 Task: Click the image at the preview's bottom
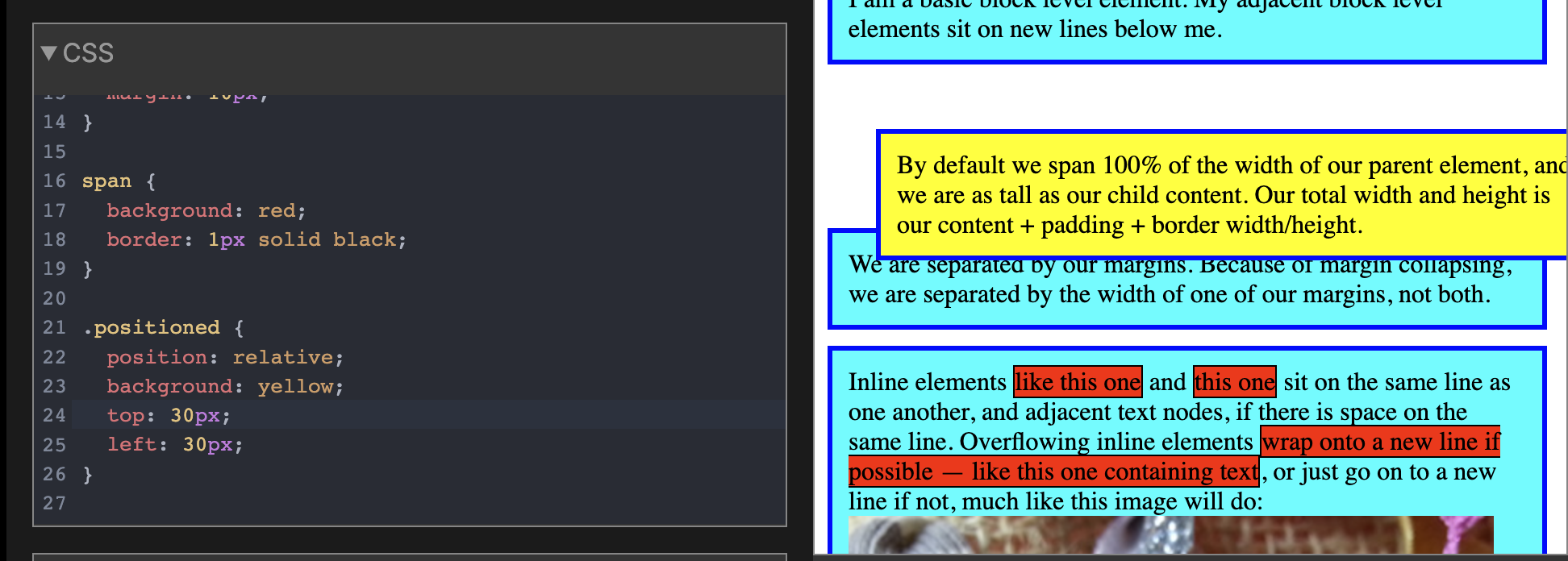point(1170,535)
